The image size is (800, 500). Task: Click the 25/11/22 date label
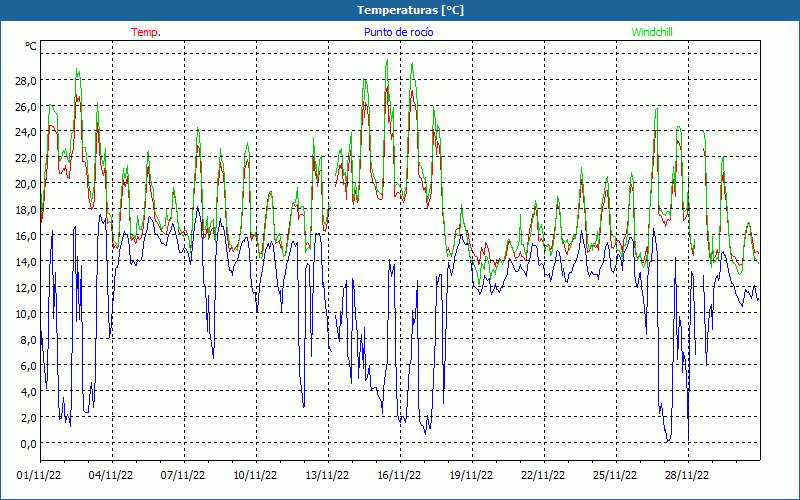[x=615, y=476]
